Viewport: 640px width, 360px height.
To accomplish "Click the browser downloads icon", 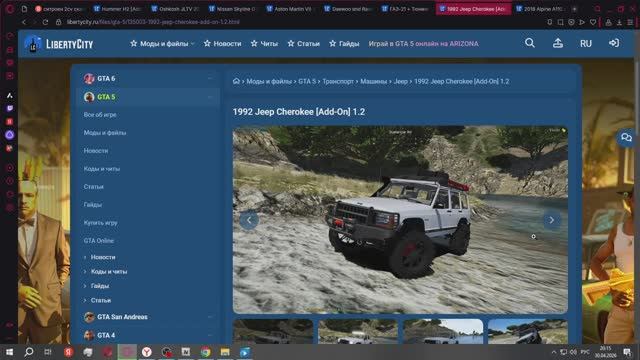I will click(619, 22).
